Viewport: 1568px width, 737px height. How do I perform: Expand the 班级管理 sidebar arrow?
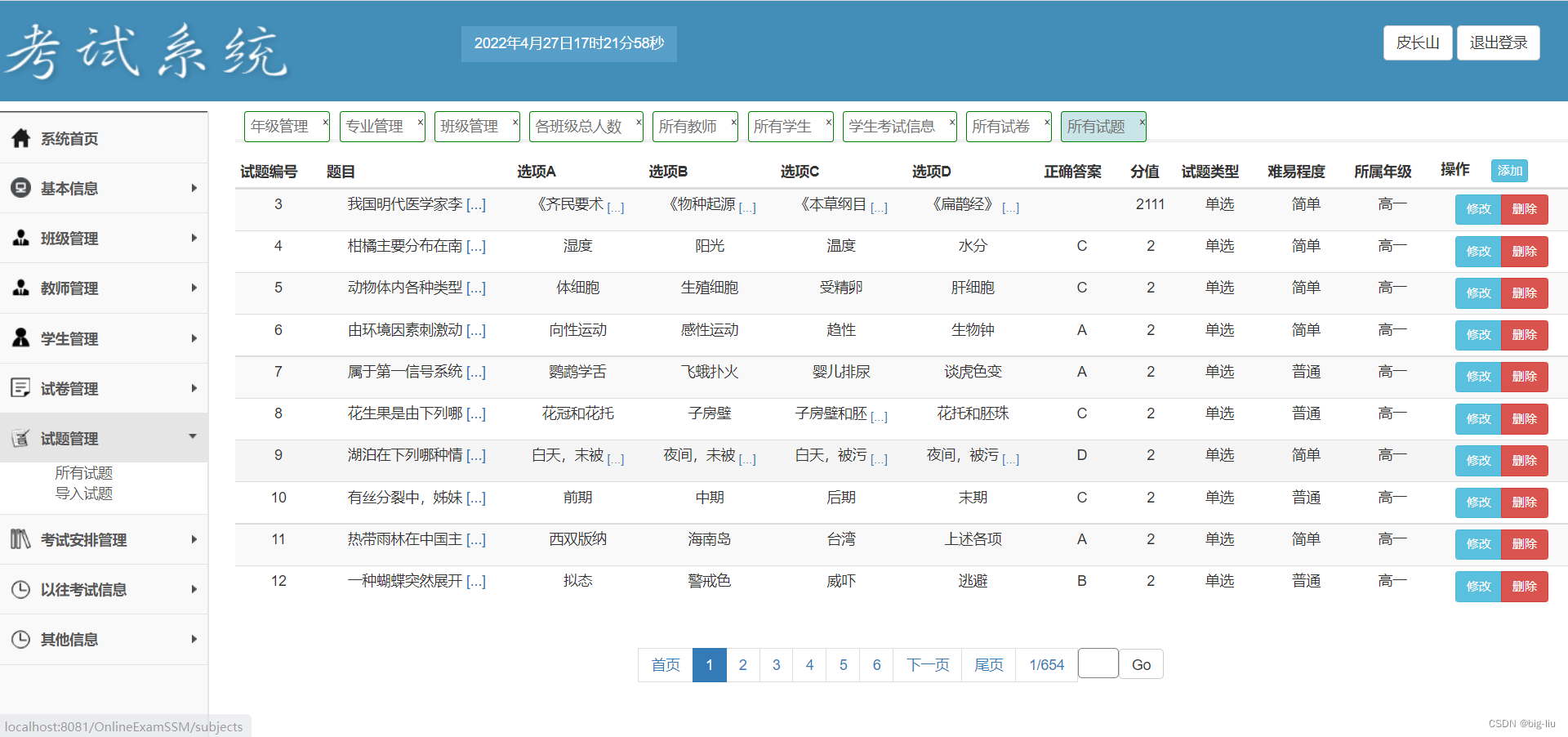click(194, 238)
